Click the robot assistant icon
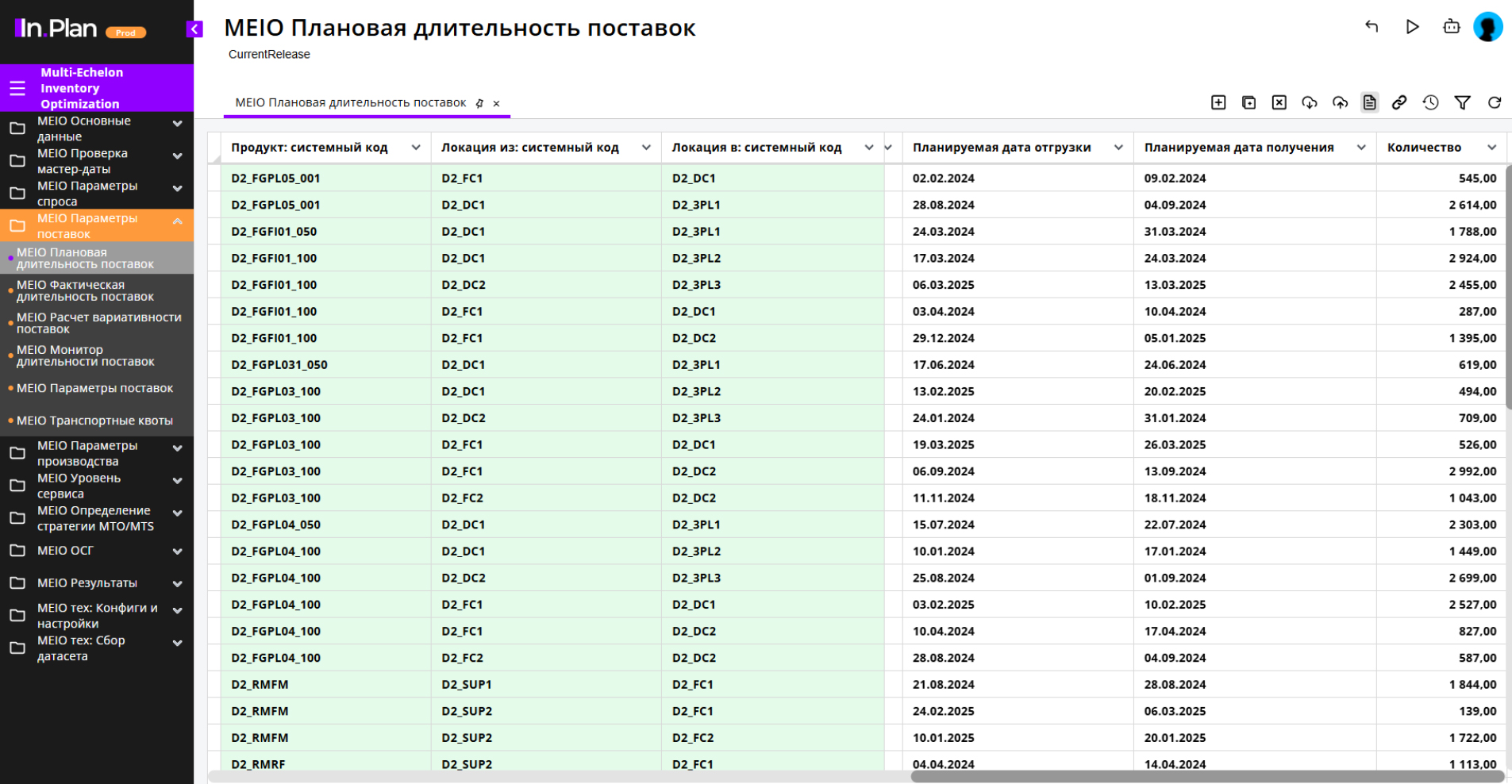Screen dimensions: 1512x784 pyautogui.click(x=1451, y=27)
